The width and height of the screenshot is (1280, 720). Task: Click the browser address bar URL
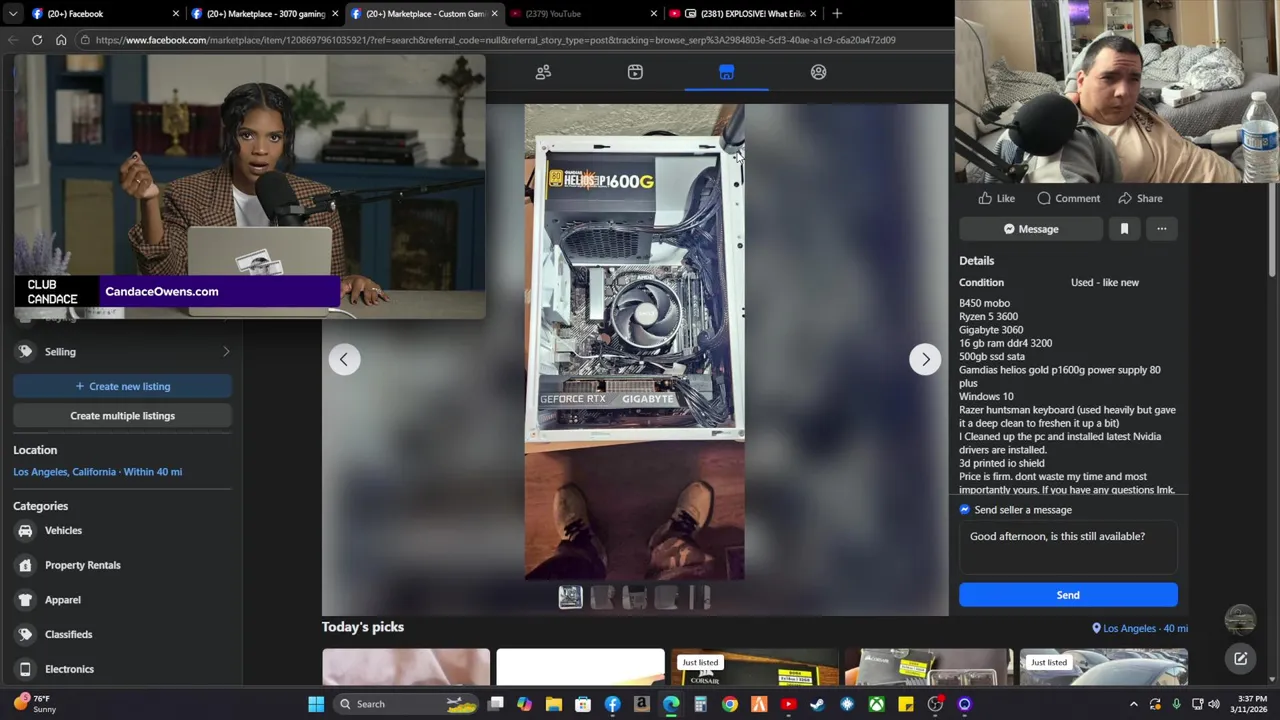point(495,40)
